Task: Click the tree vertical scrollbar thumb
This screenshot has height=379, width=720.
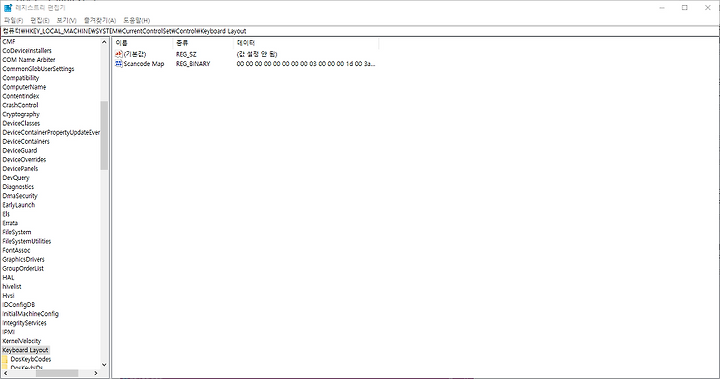Action: pos(104,136)
